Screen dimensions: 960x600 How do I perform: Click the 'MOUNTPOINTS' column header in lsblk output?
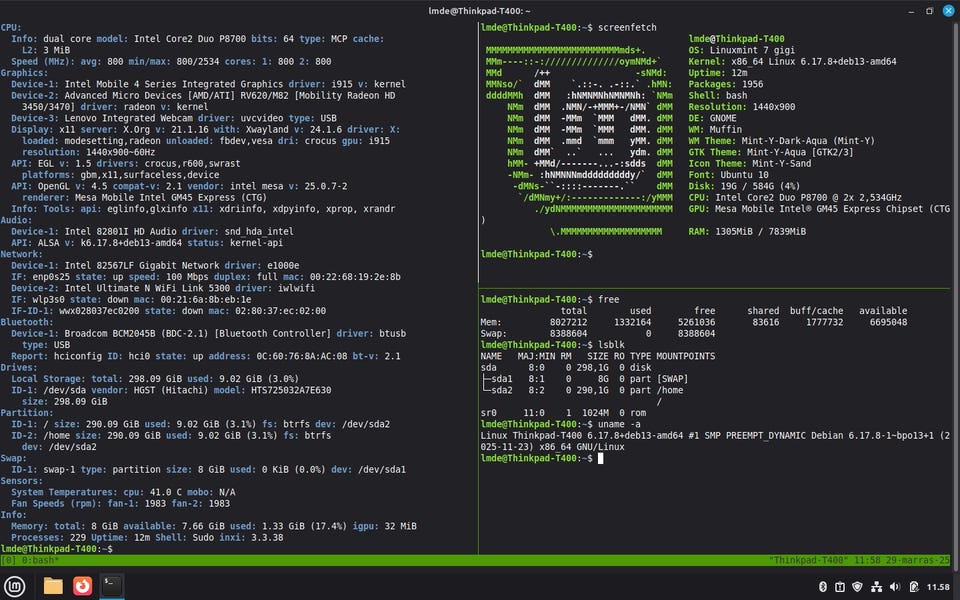[x=686, y=356]
